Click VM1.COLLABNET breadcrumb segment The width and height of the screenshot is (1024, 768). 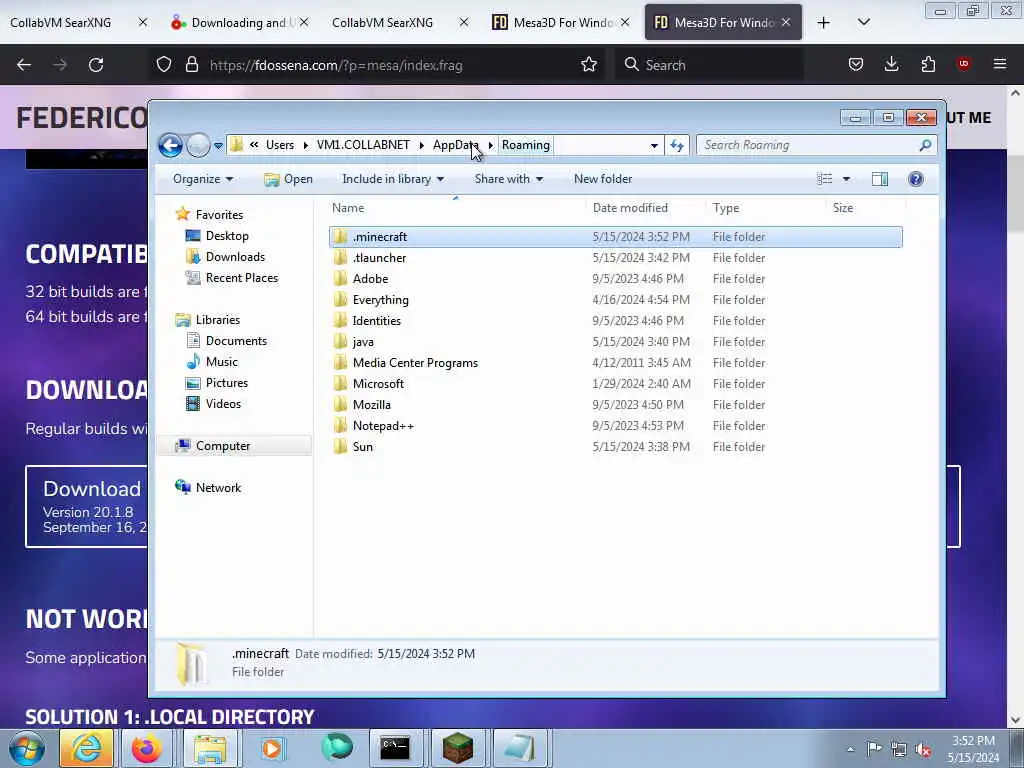(363, 145)
